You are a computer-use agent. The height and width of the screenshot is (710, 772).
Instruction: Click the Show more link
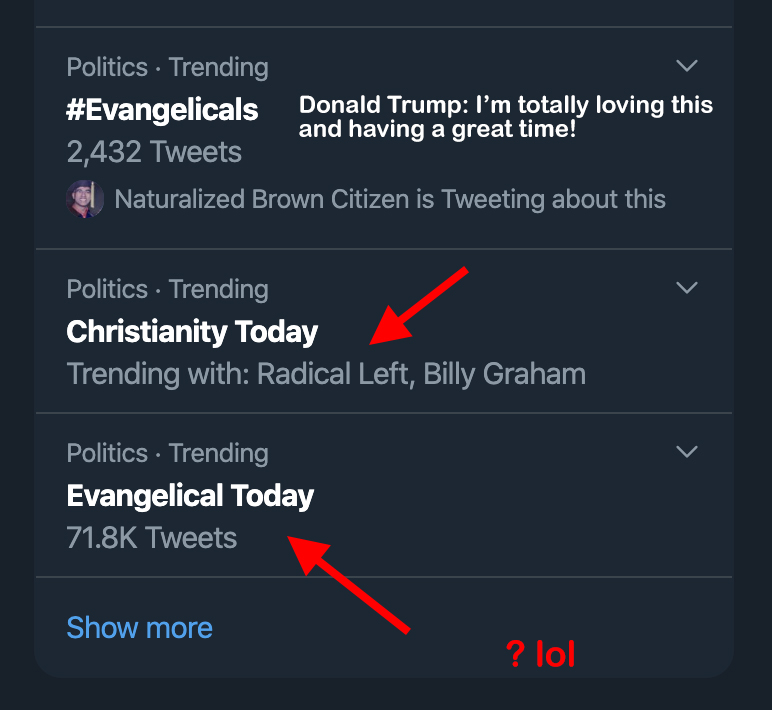coord(139,628)
